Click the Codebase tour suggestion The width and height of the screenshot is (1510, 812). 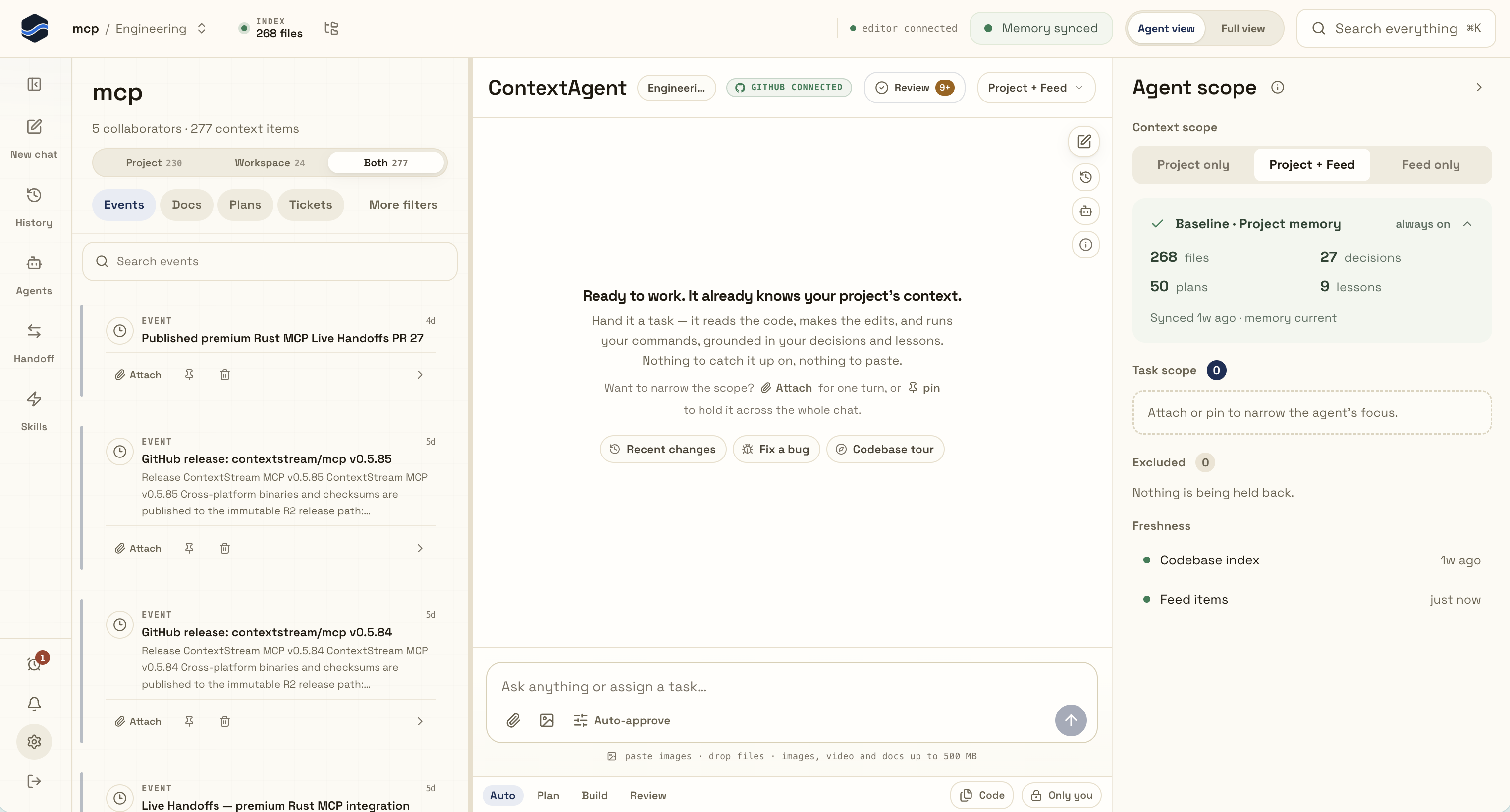tap(885, 449)
